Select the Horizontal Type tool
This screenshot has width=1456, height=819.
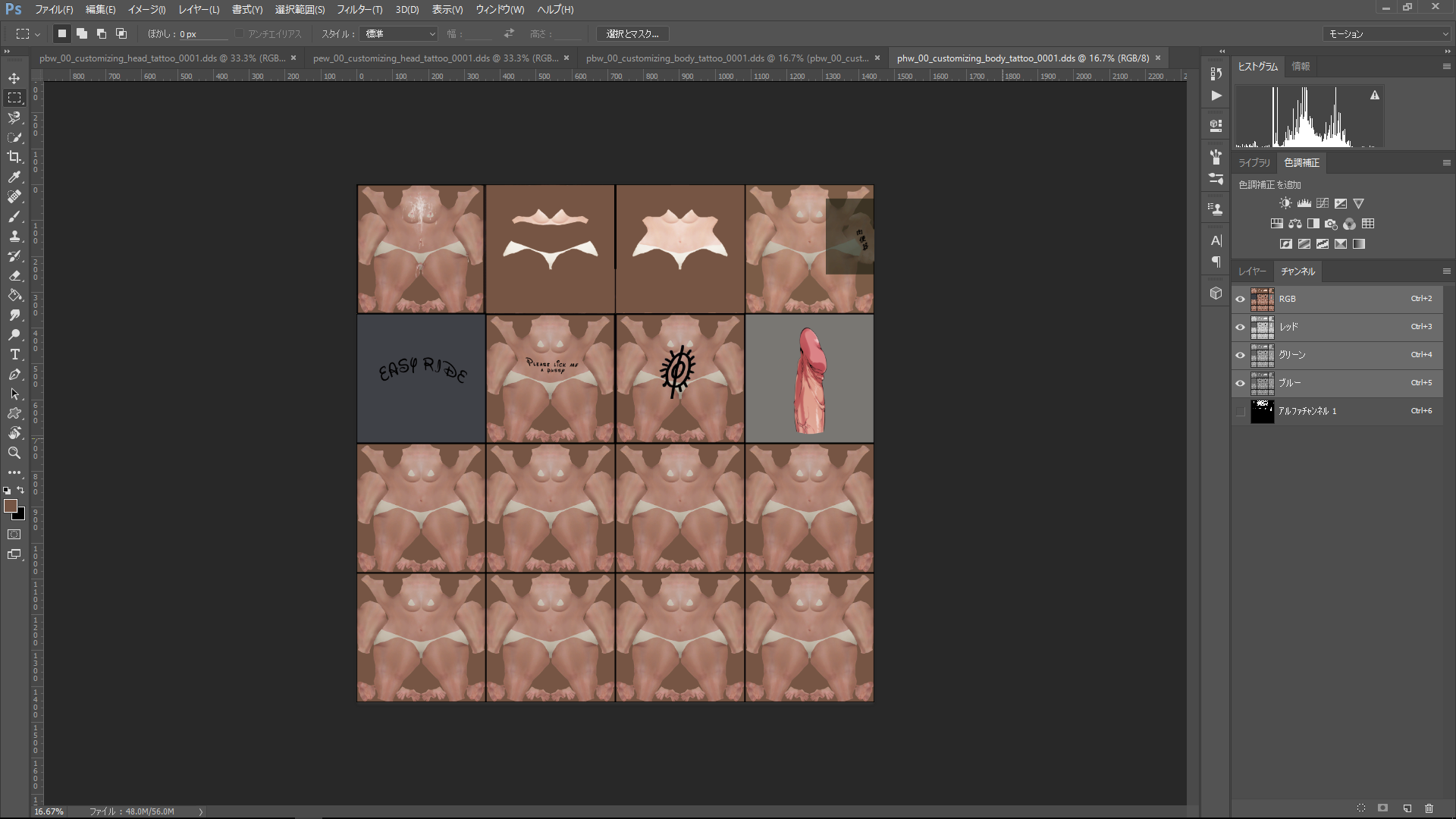(x=14, y=354)
